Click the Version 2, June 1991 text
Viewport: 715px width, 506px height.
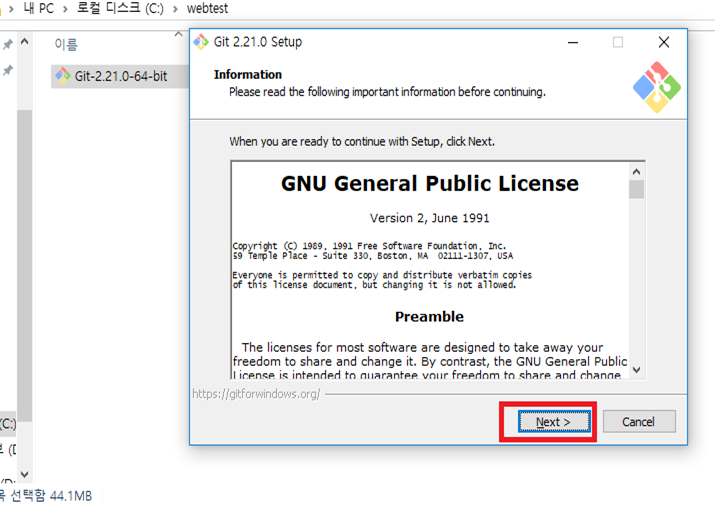(430, 218)
